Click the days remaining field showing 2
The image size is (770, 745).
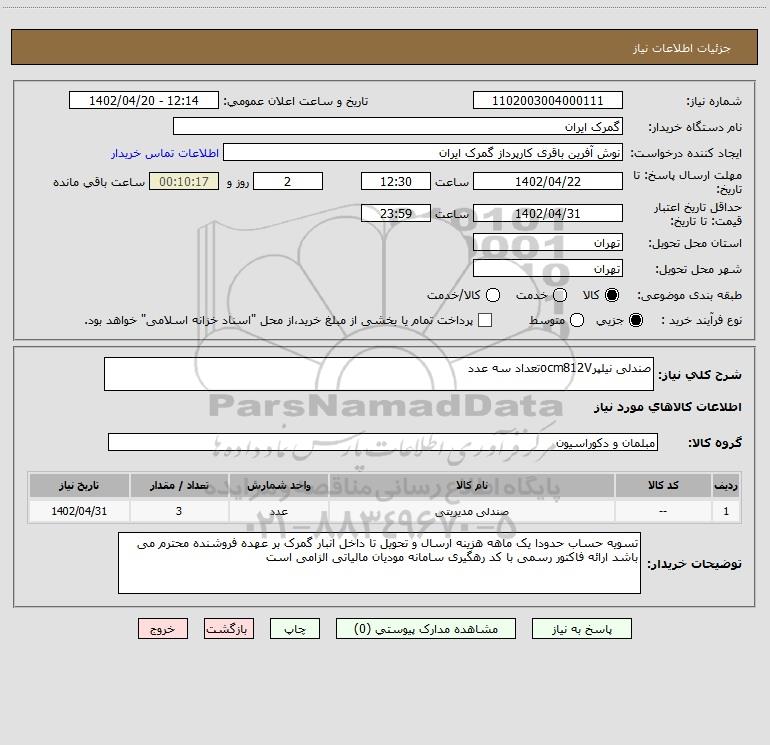[288, 181]
